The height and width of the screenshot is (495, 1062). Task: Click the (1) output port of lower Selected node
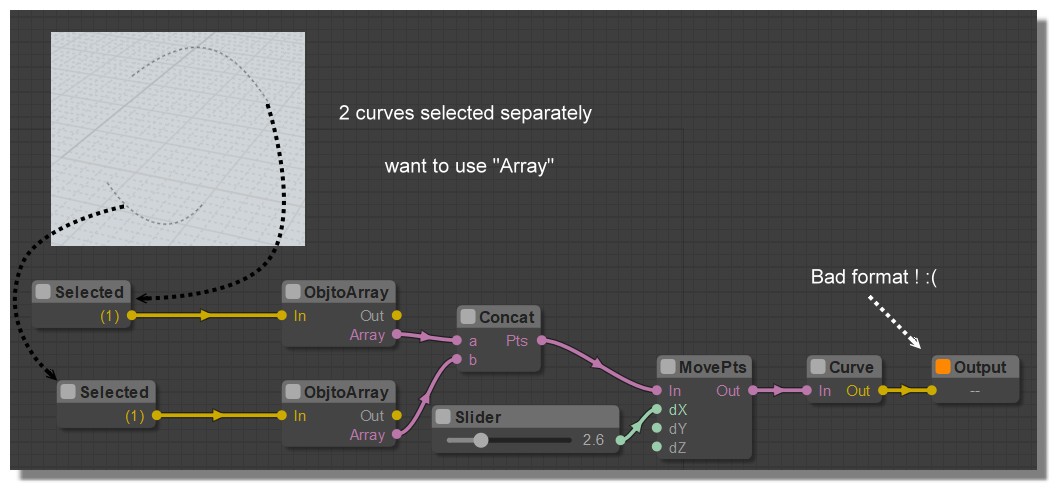156,416
